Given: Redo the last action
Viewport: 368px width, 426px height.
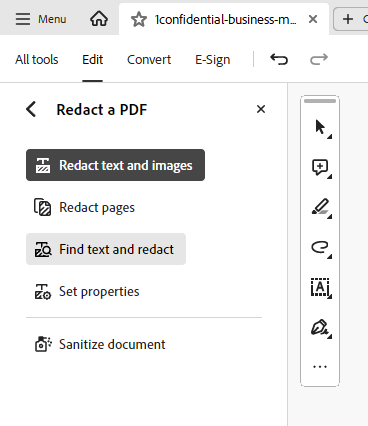Looking at the screenshot, I should pyautogui.click(x=319, y=59).
